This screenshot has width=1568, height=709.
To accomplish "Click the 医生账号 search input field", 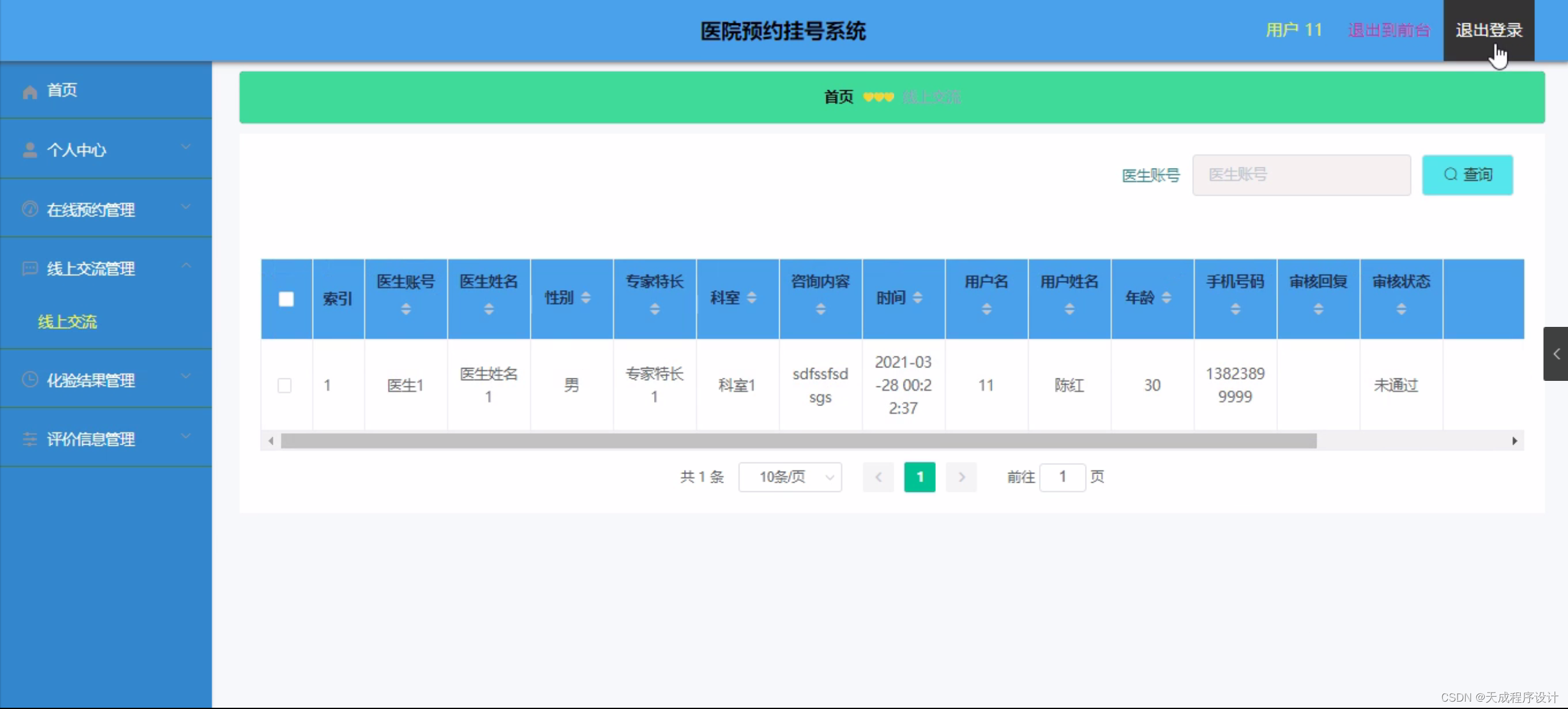I will point(1301,175).
